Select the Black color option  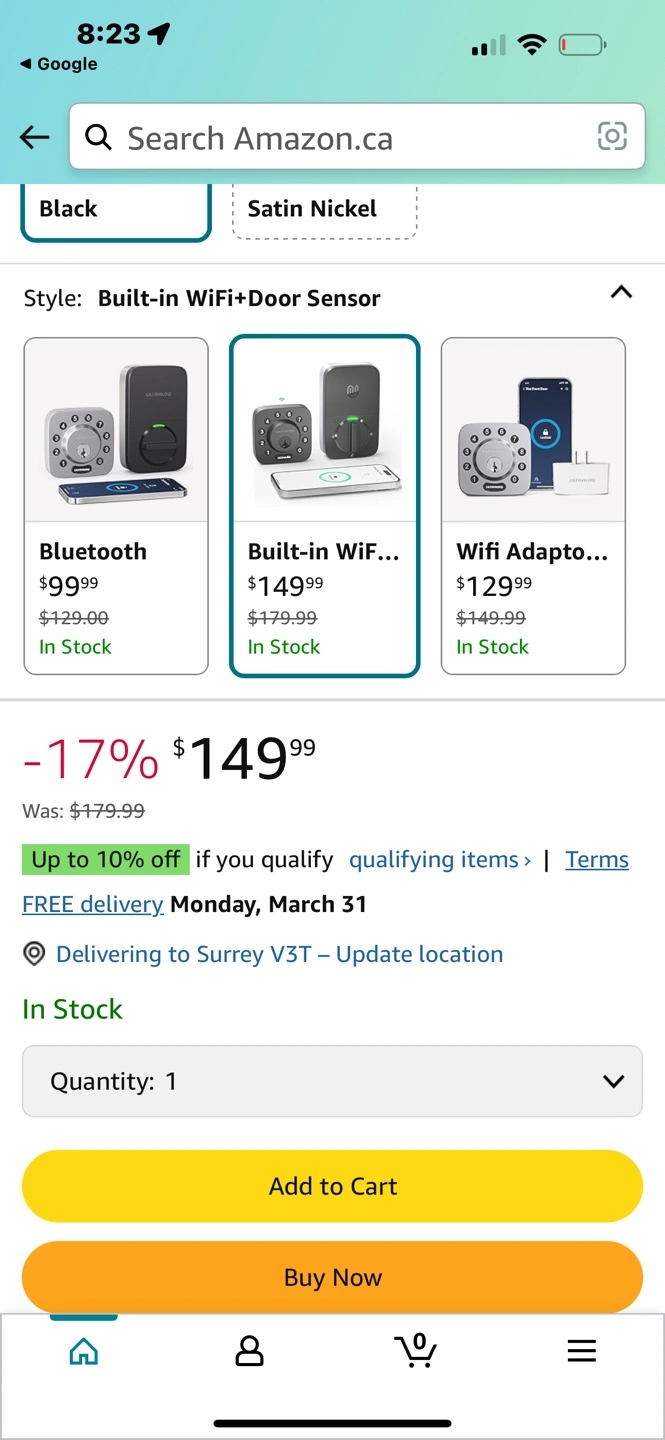click(116, 210)
